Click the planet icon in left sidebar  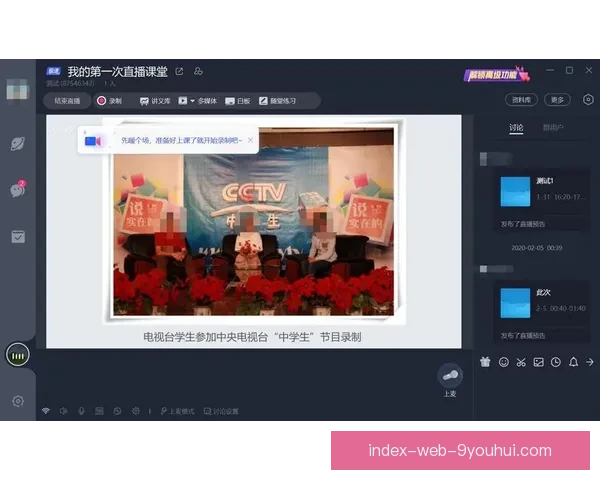[18, 144]
